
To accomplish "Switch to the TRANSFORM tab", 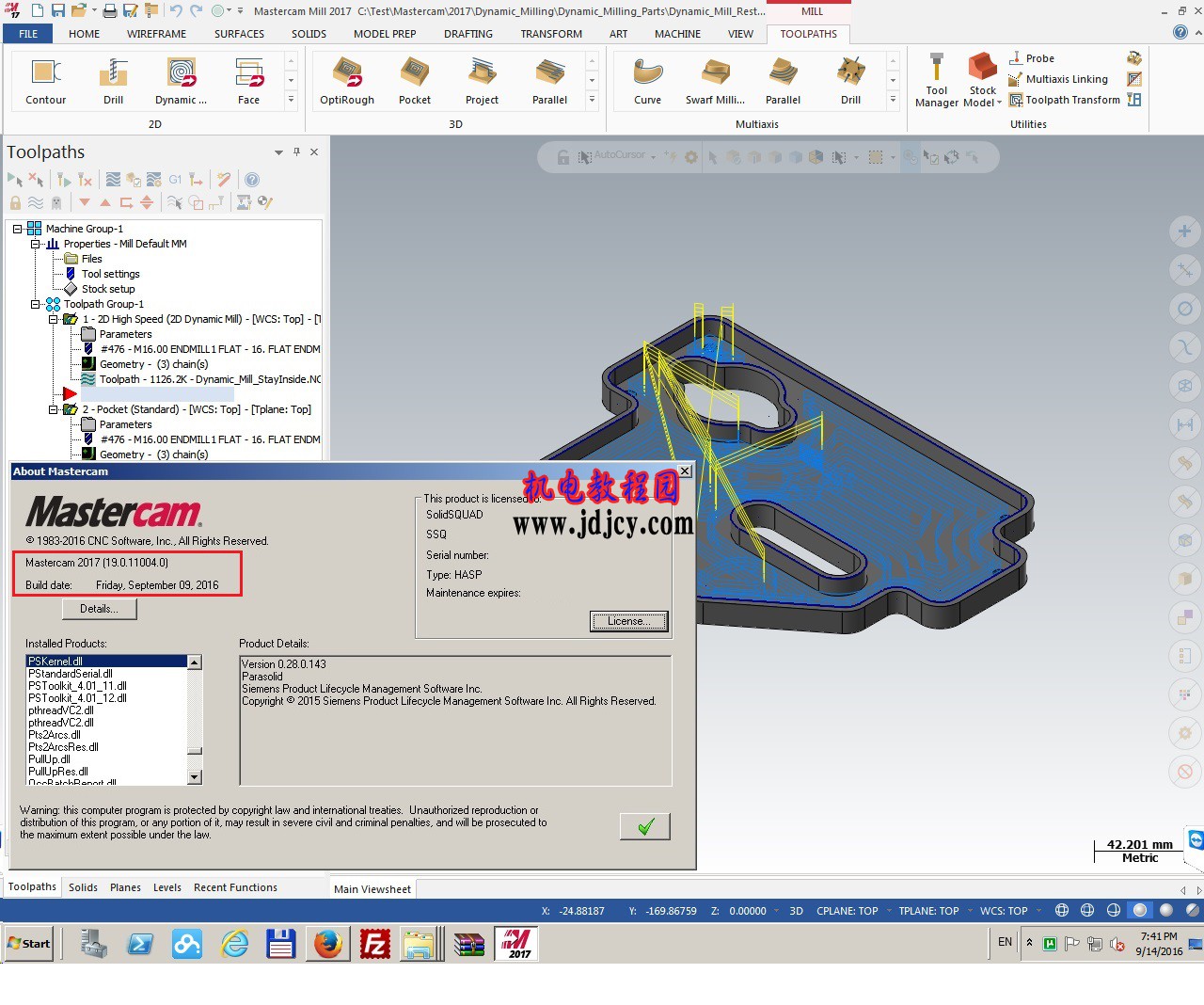I will 551,34.
